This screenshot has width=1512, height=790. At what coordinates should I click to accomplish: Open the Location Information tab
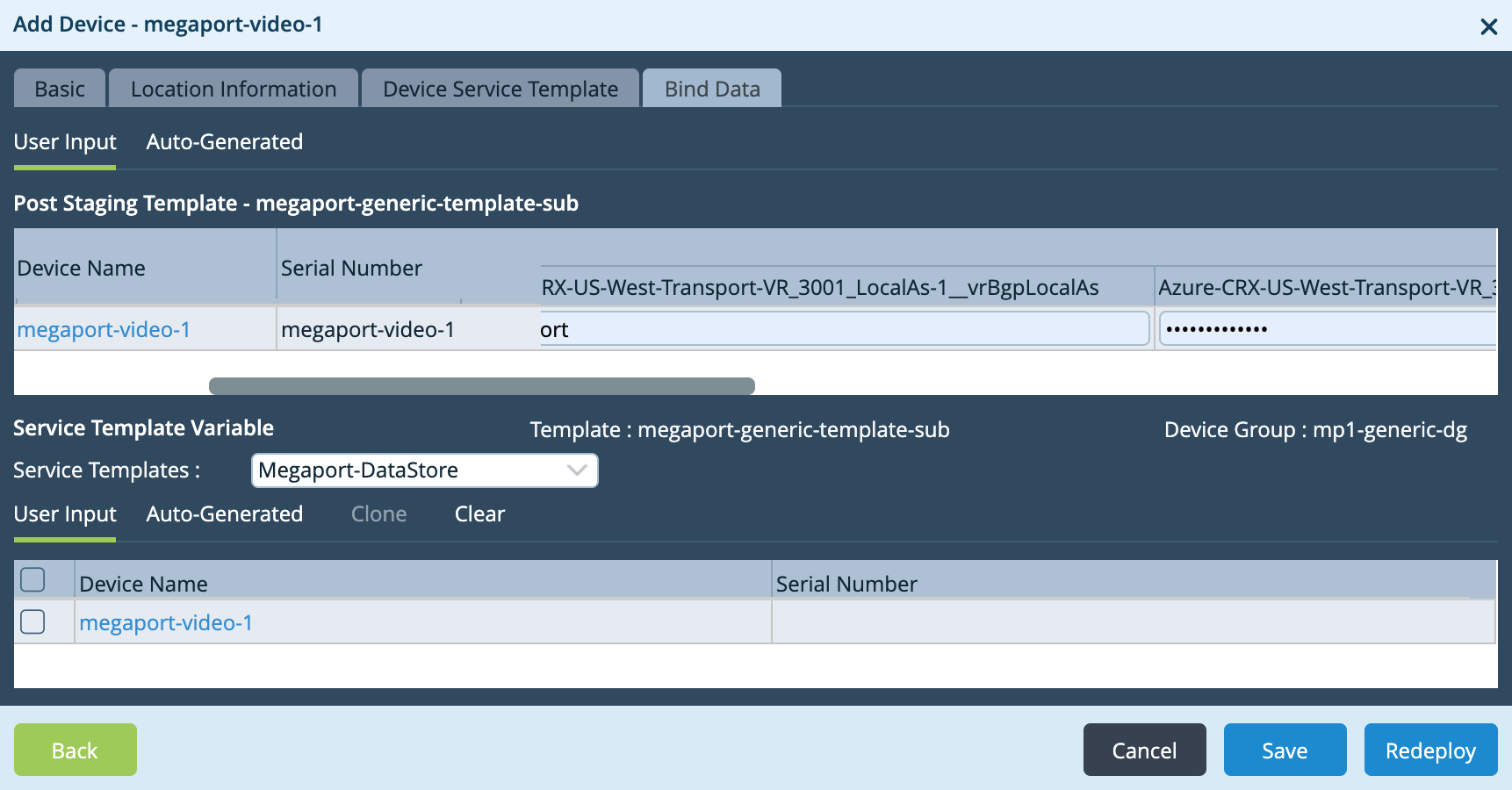click(x=233, y=89)
